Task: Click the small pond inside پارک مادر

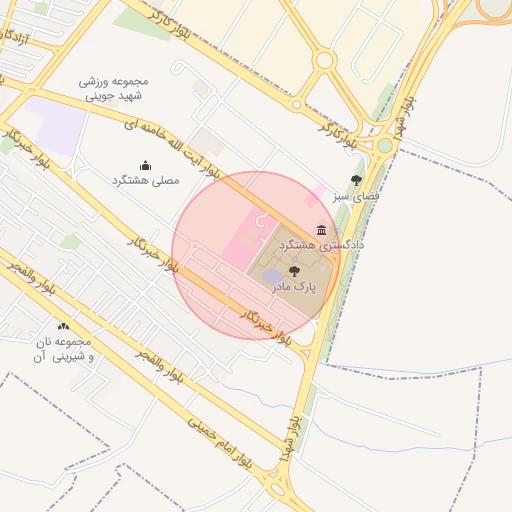Action: pos(272,277)
